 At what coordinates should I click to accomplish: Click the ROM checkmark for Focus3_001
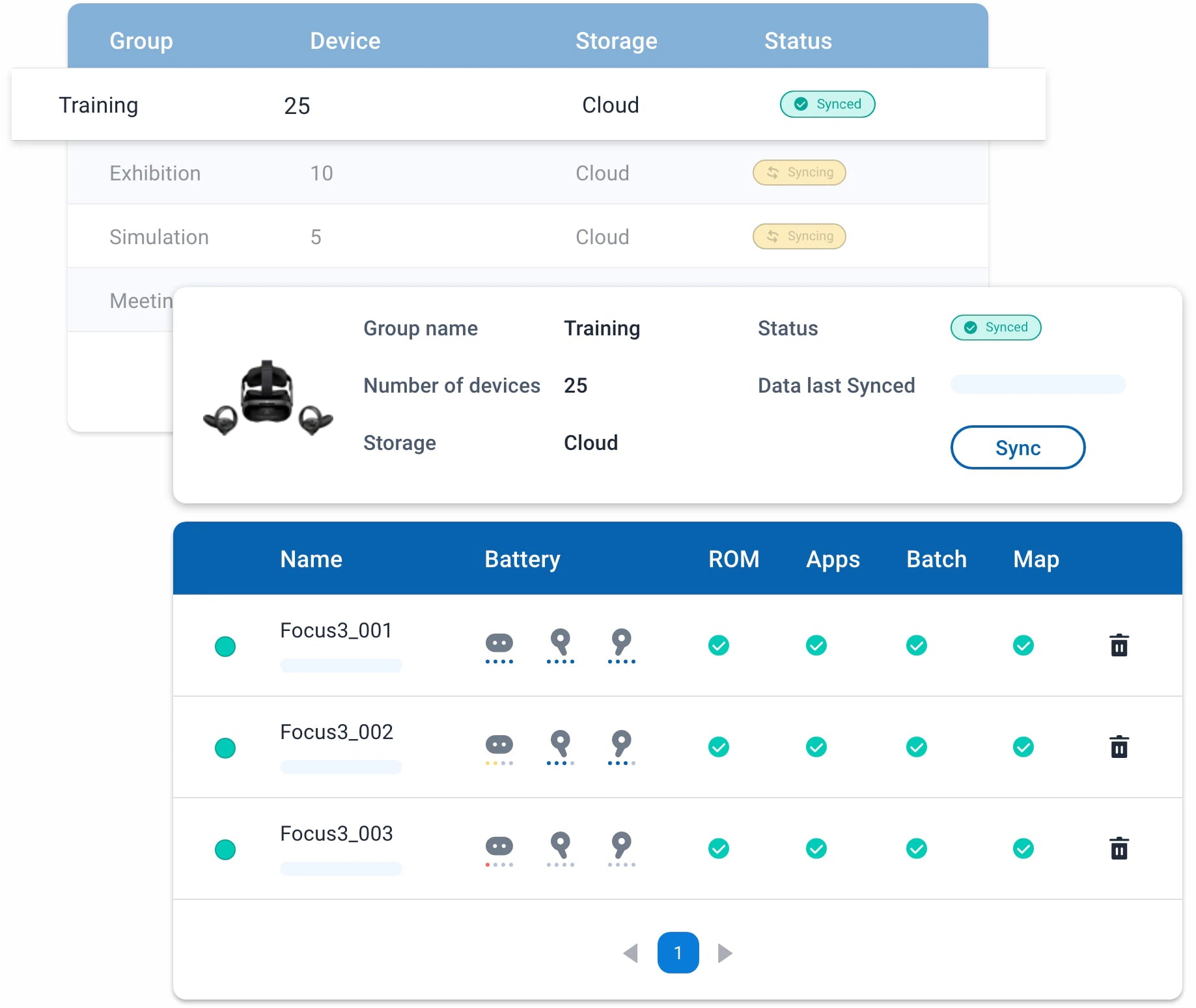point(718,645)
